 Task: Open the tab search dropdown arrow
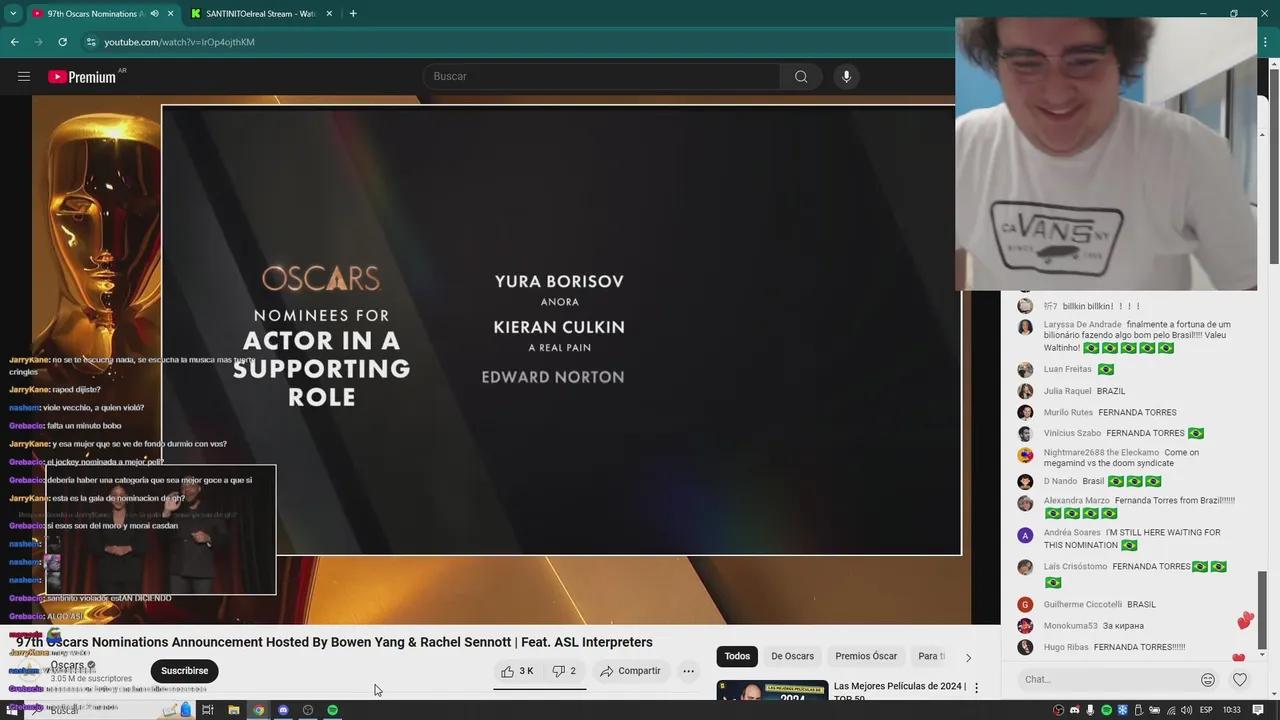12,14
